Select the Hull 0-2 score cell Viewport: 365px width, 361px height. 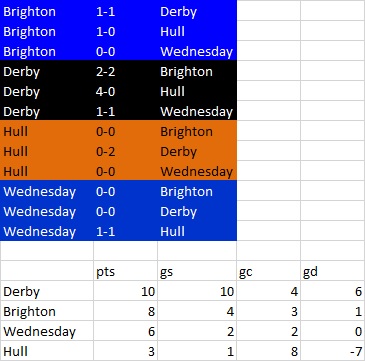[125, 152]
